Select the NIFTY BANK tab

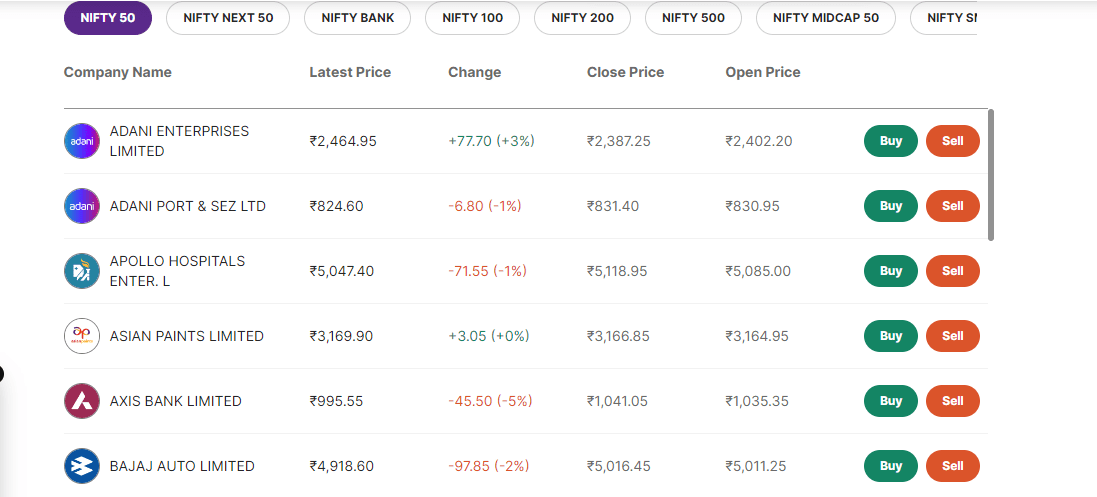pyautogui.click(x=358, y=18)
